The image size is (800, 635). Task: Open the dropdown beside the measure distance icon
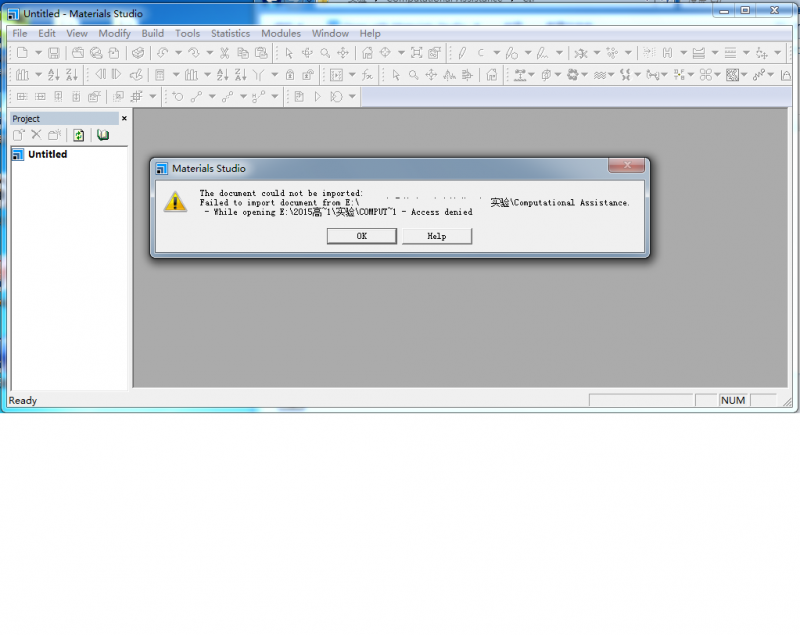click(212, 97)
